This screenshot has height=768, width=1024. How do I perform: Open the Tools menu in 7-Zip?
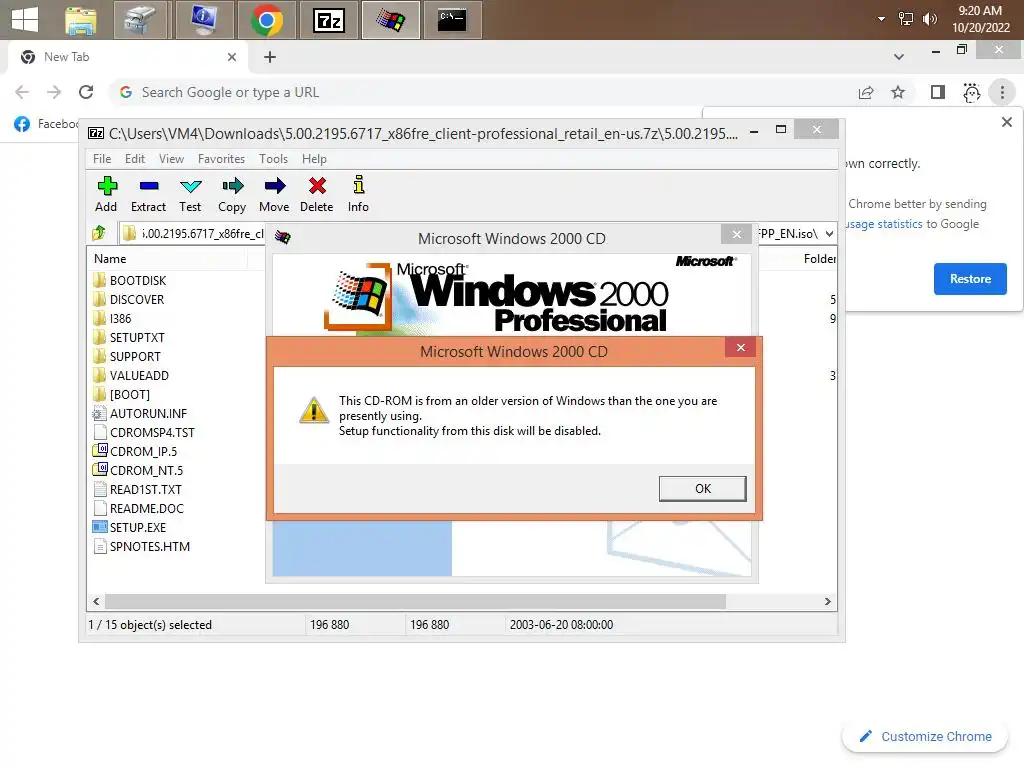coord(273,159)
